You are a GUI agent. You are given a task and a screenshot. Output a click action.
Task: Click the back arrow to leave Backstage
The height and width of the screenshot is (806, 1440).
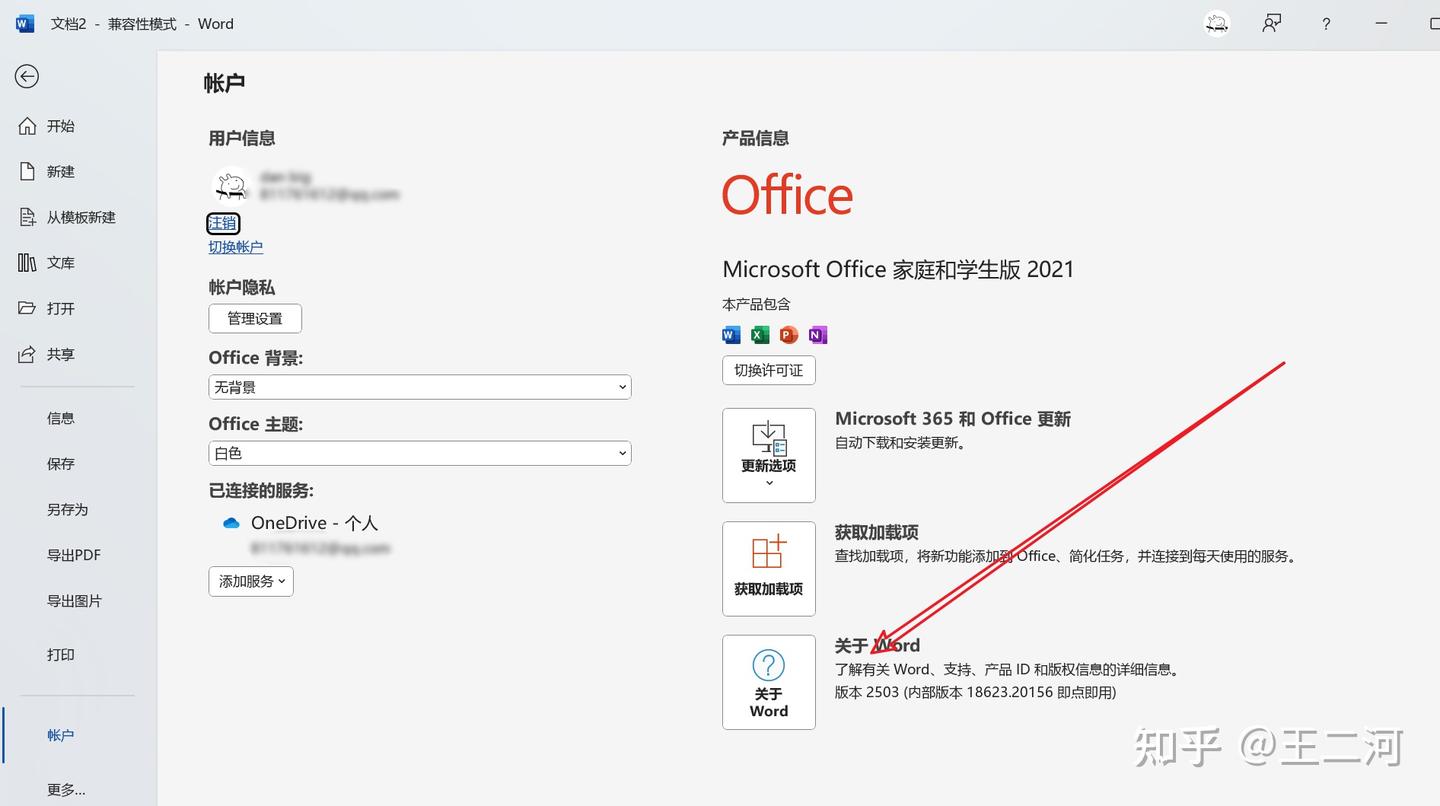[x=27, y=76]
